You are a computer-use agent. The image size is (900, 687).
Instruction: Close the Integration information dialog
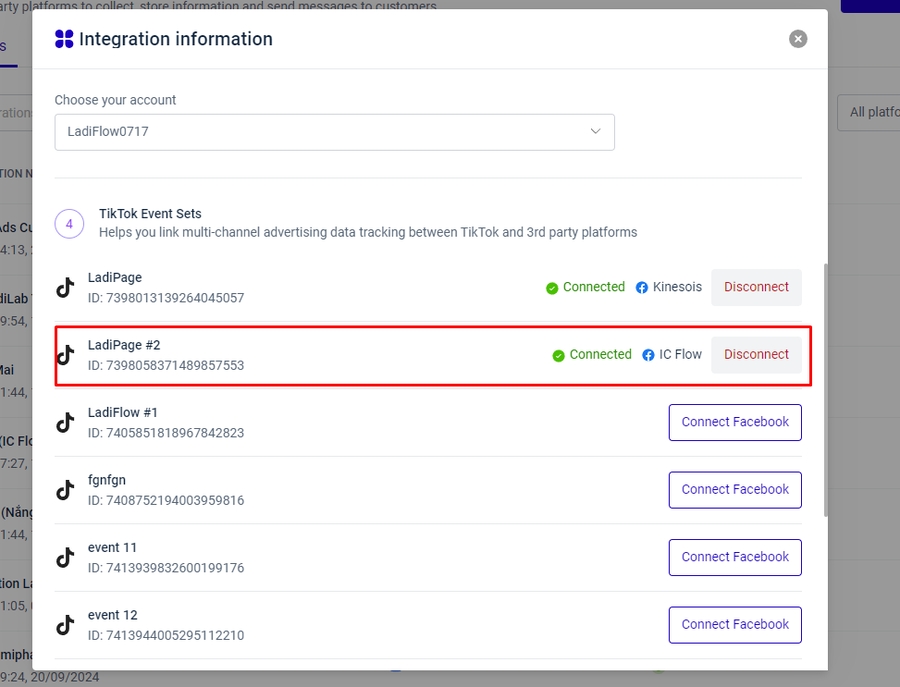pyautogui.click(x=797, y=39)
